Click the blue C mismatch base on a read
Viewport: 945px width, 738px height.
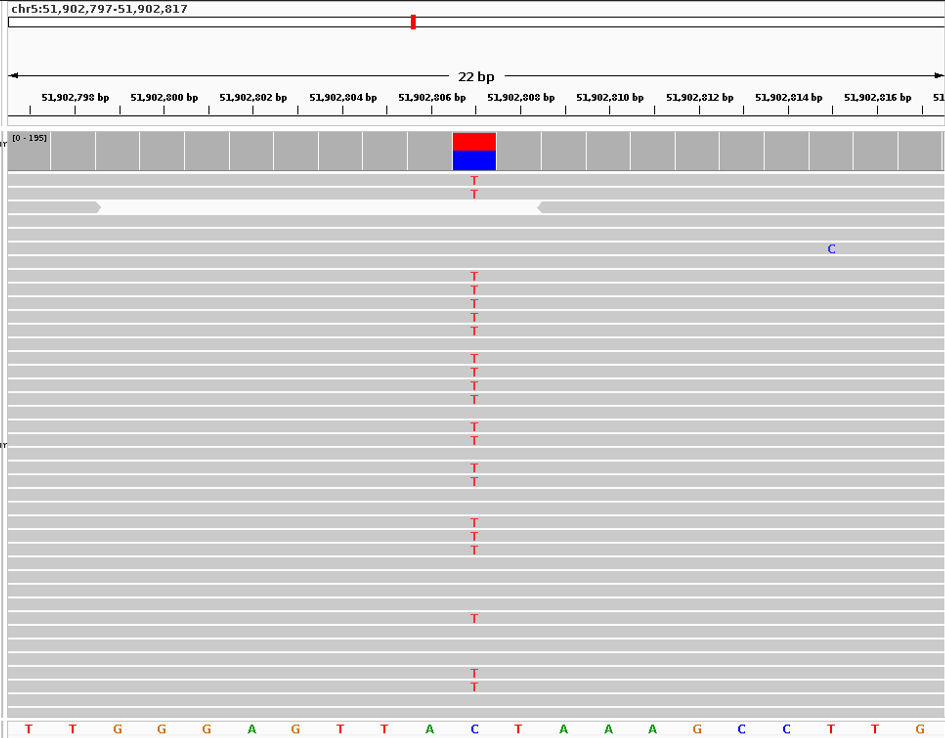click(830, 248)
